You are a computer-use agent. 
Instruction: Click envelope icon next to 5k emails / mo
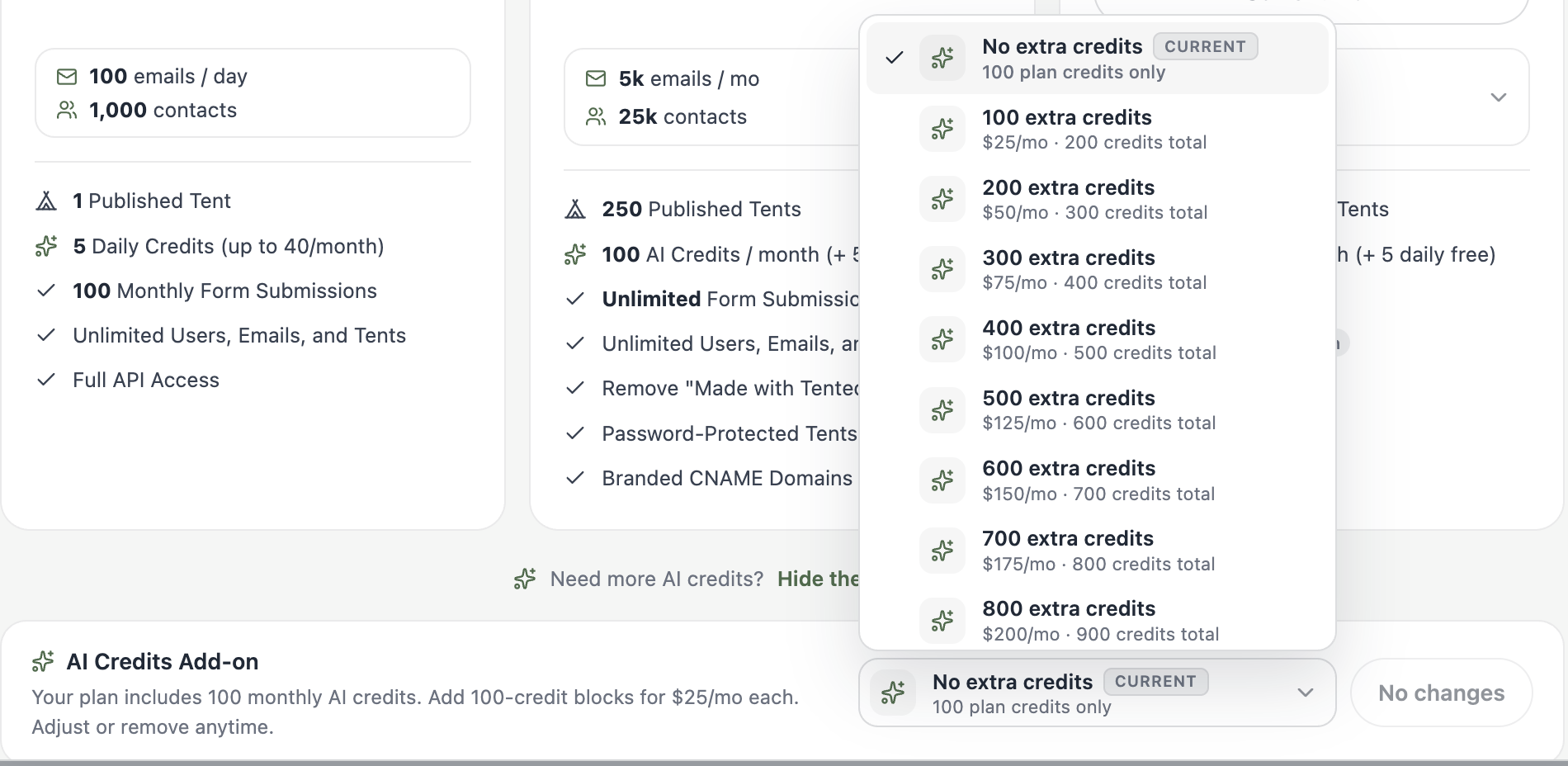(596, 78)
